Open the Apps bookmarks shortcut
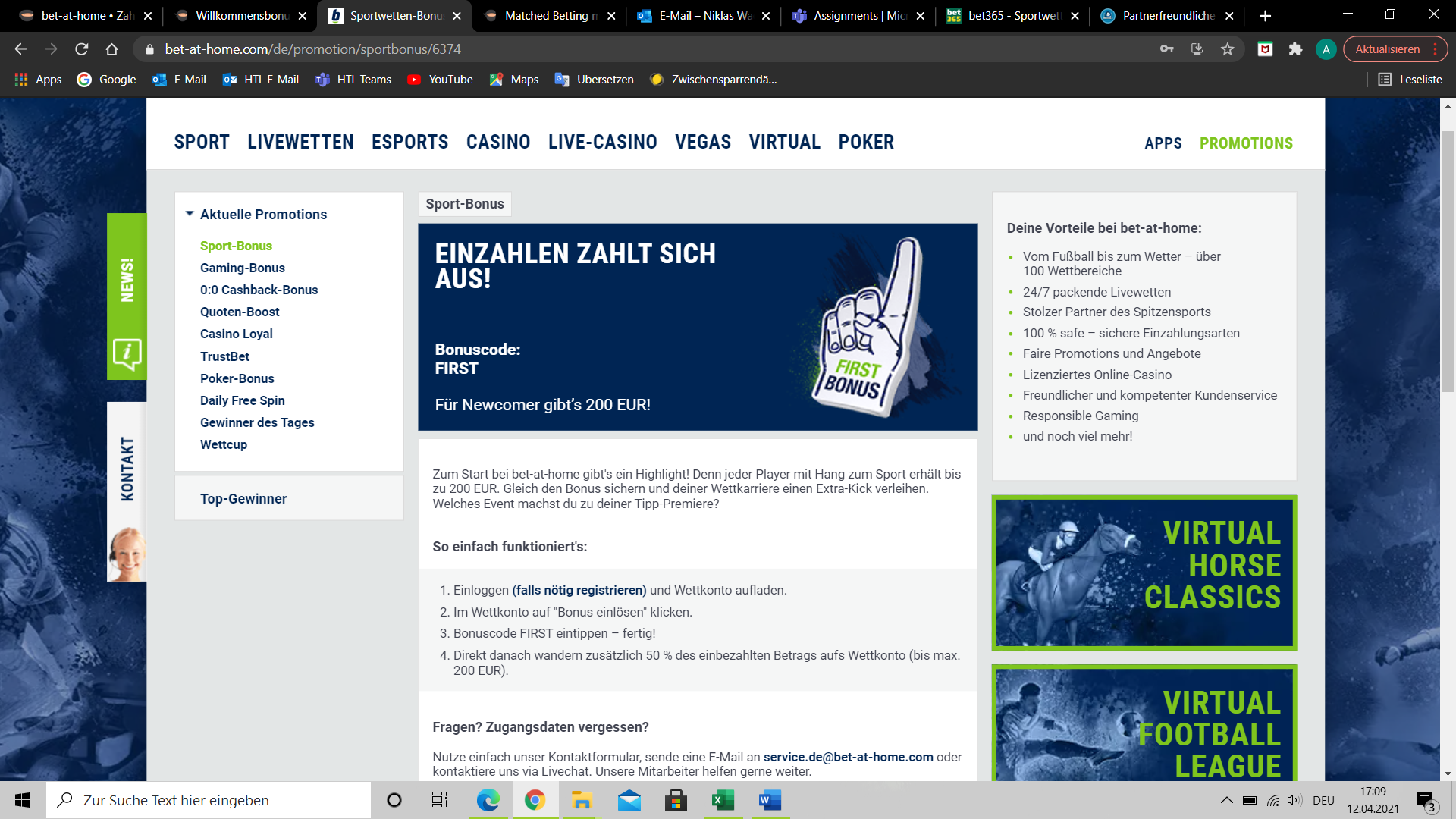The height and width of the screenshot is (819, 1456). 38,80
